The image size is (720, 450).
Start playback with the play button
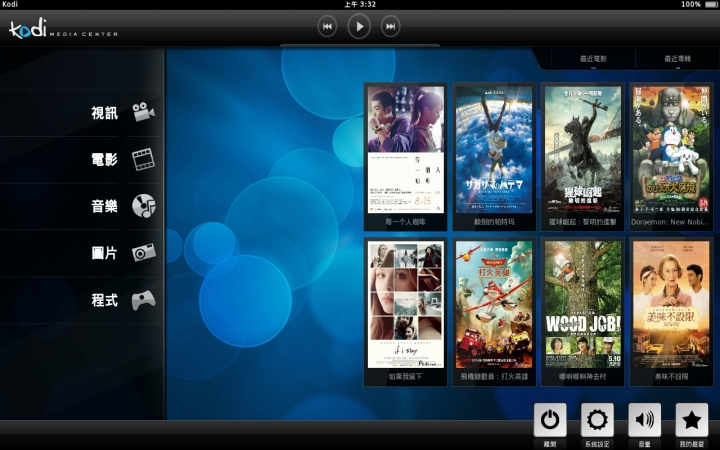click(359, 27)
